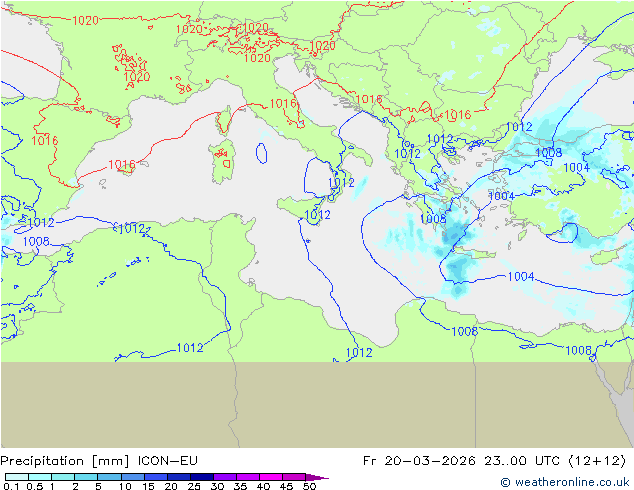Click the legend swatch between 20 and 25
This screenshot has width=634, height=490.
coord(178,477)
